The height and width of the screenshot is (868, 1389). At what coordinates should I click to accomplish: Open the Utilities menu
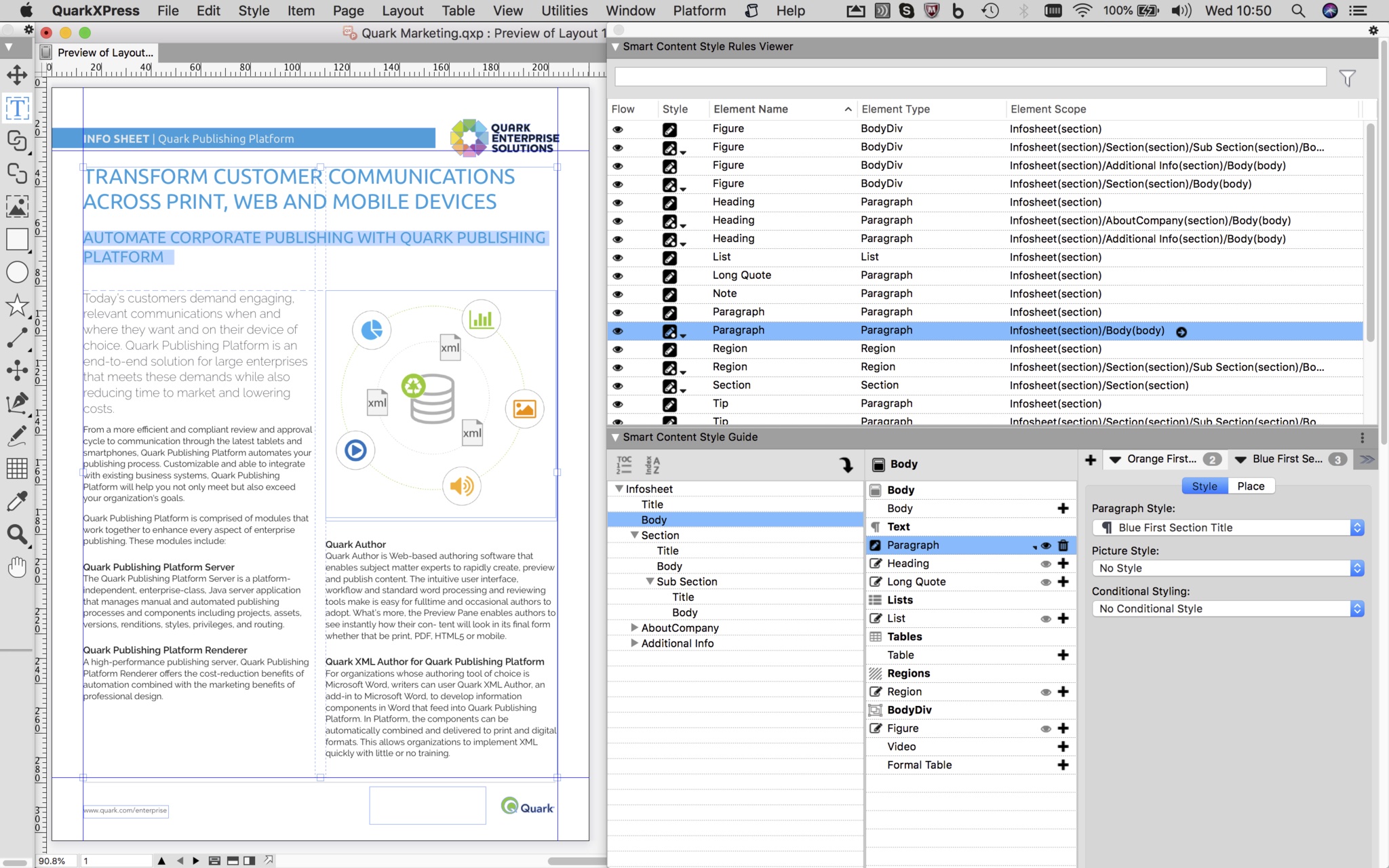pos(564,11)
